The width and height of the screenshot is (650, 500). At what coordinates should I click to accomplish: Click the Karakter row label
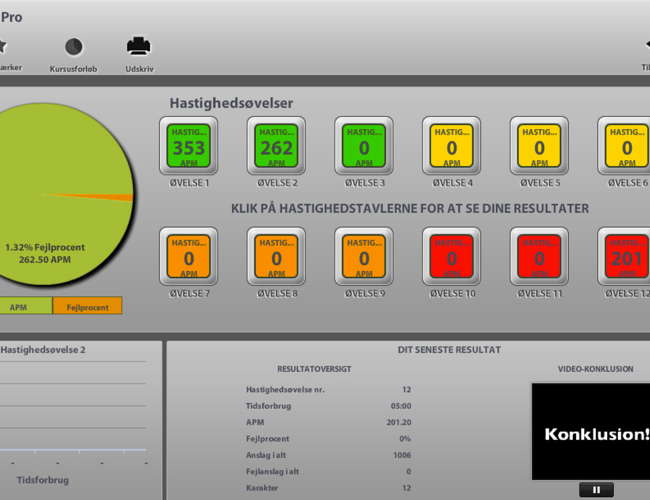click(x=262, y=488)
